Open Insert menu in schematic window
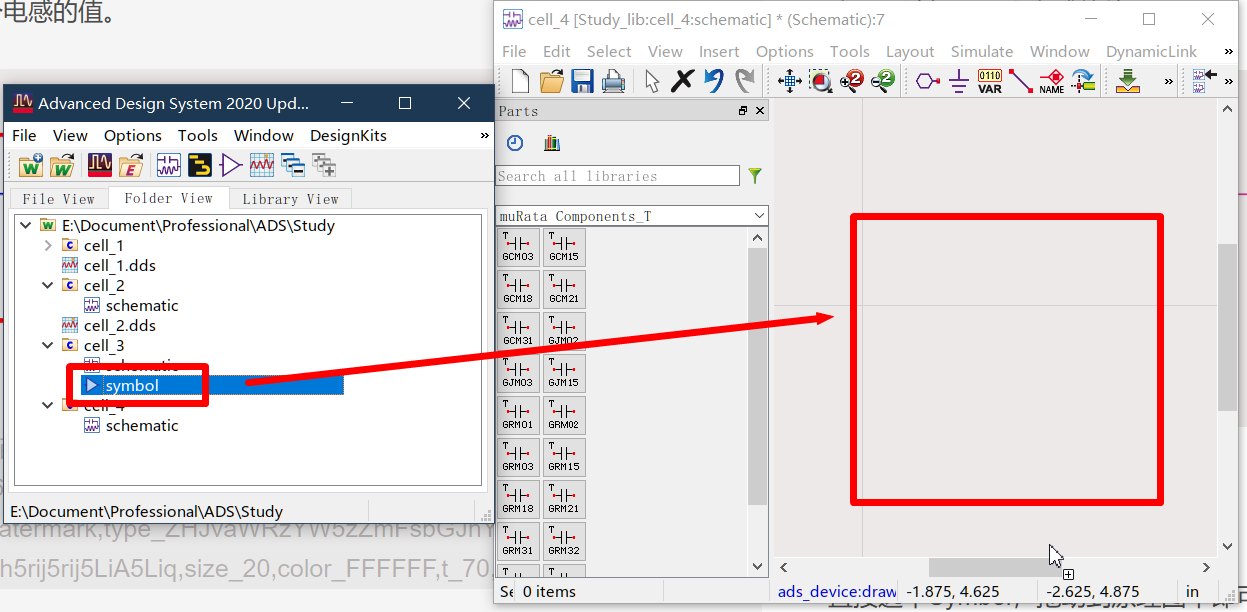The image size is (1247, 612). click(x=719, y=51)
